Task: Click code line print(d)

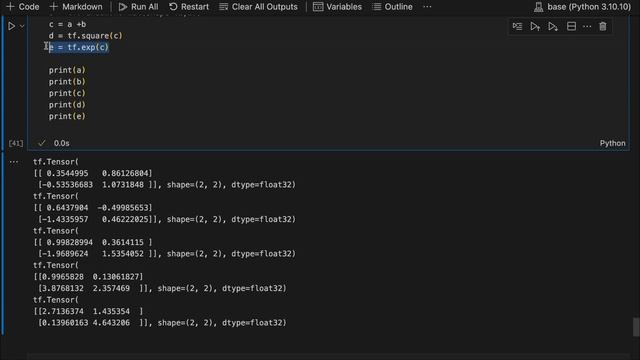Action: pos(67,104)
